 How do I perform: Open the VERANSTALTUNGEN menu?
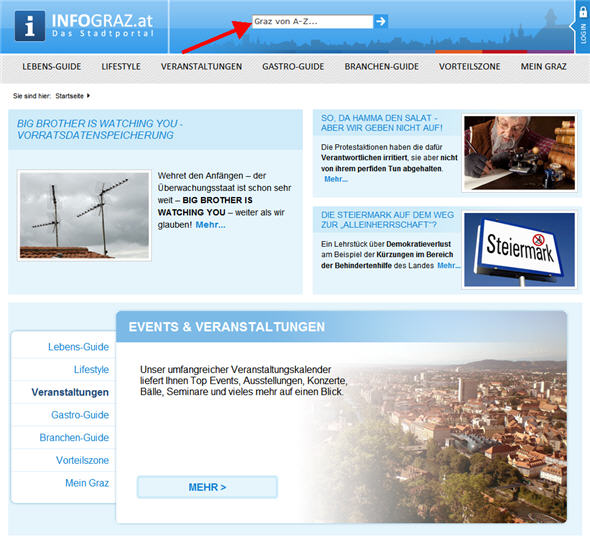point(201,67)
